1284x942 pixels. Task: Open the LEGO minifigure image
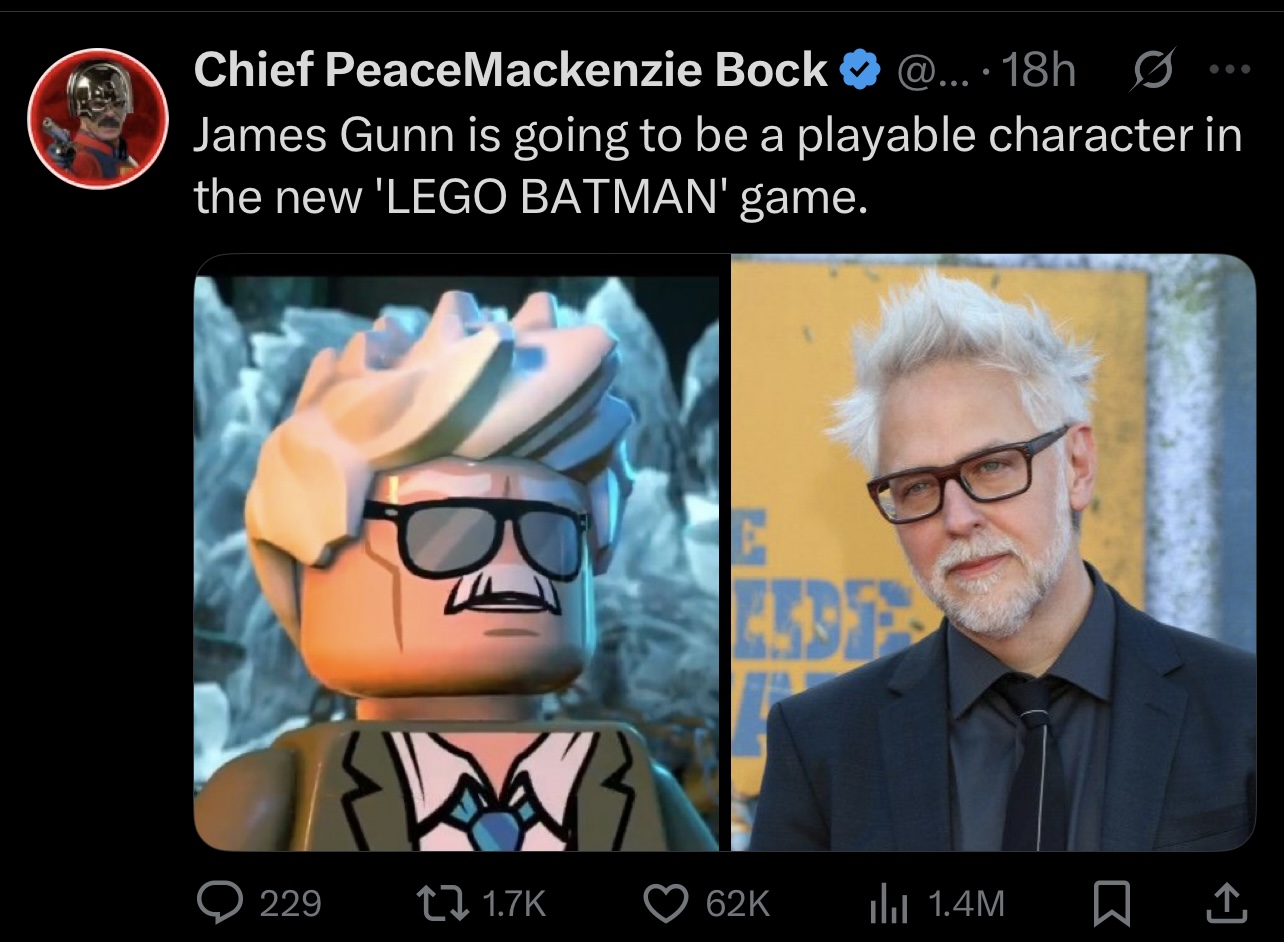point(456,552)
